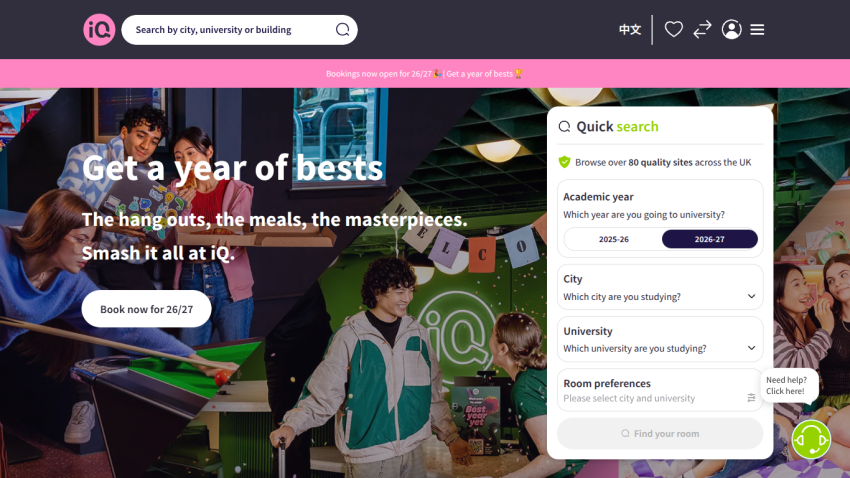The height and width of the screenshot is (478, 850).
Task: Click the search magnifier icon in header
Action: click(x=343, y=29)
